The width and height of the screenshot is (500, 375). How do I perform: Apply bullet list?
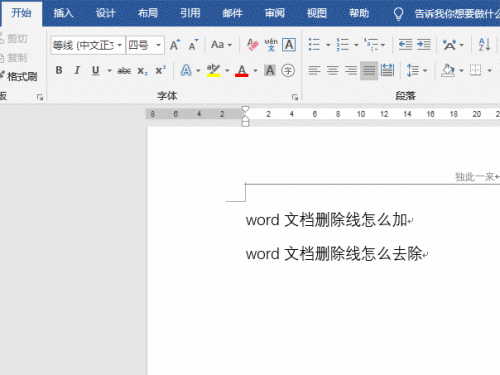314,45
